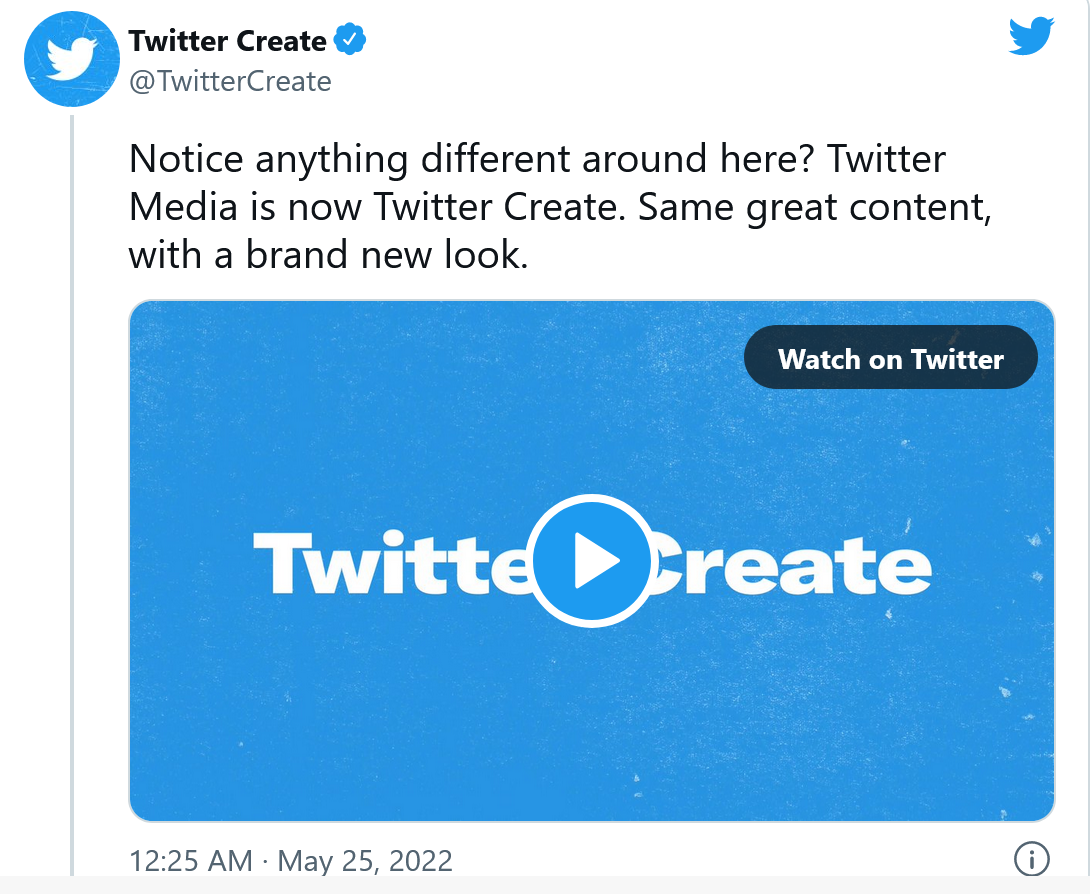Open the Twitter Create display name link
Viewport: 1090px width, 894px height.
[228, 41]
